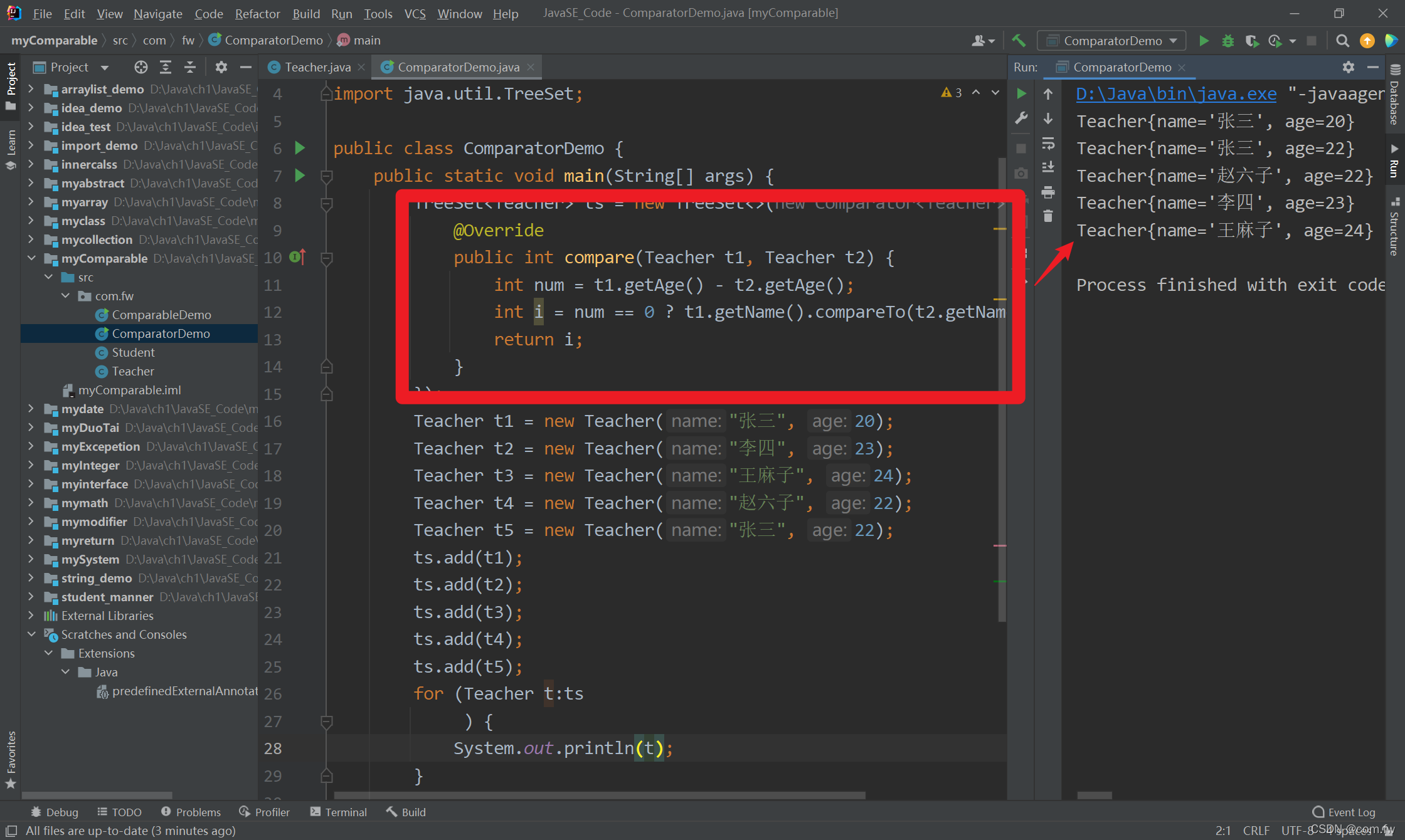Click the print icon in Run panel
The width and height of the screenshot is (1405, 840).
pyautogui.click(x=1048, y=192)
